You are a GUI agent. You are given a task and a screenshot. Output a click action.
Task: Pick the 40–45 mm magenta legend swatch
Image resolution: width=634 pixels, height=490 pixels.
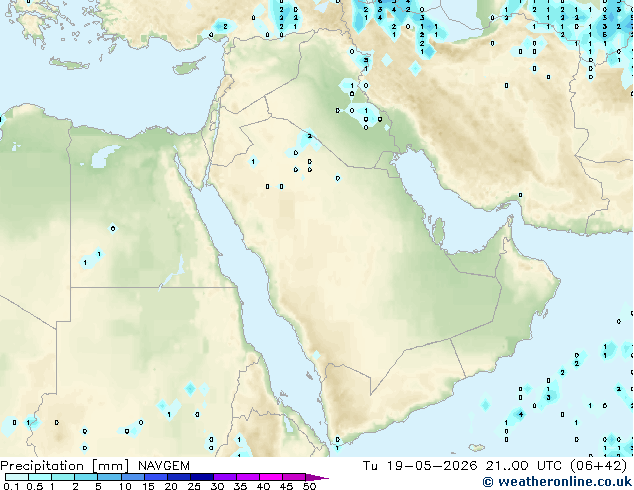click(x=271, y=477)
